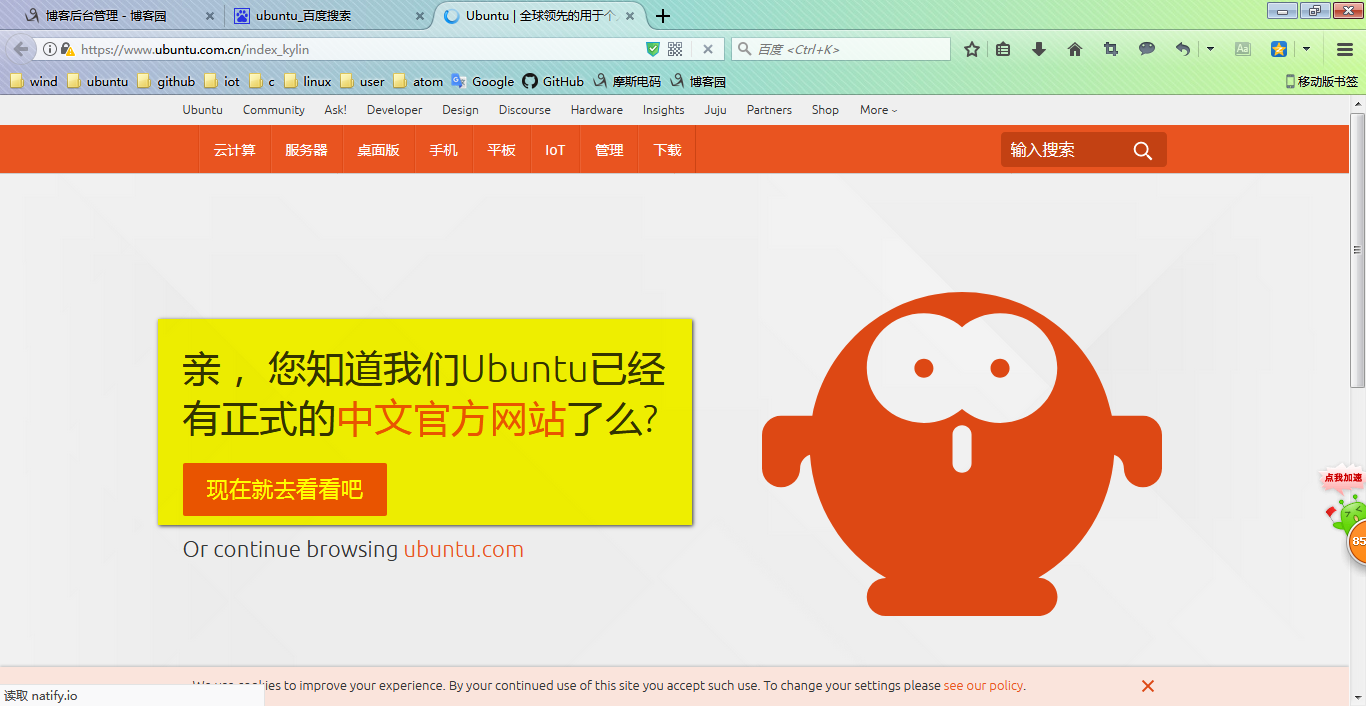Open the blue star extension icon
This screenshot has height=706, width=1366.
click(1279, 48)
